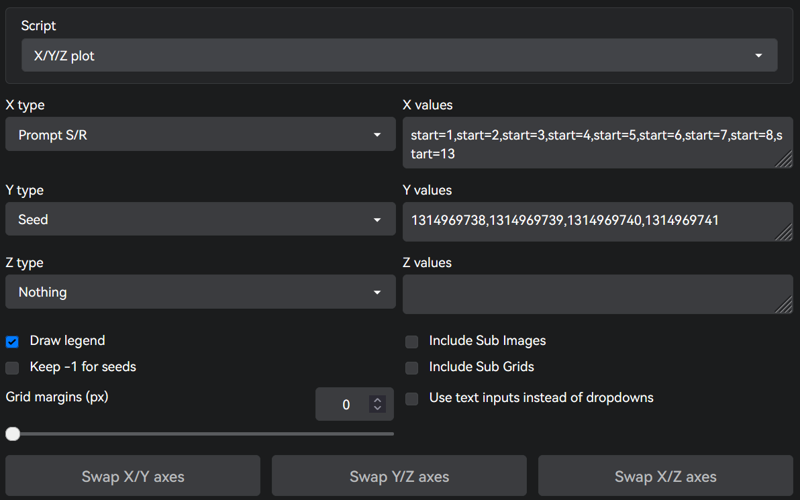Increase Grid margins with the up arrow

point(377,400)
